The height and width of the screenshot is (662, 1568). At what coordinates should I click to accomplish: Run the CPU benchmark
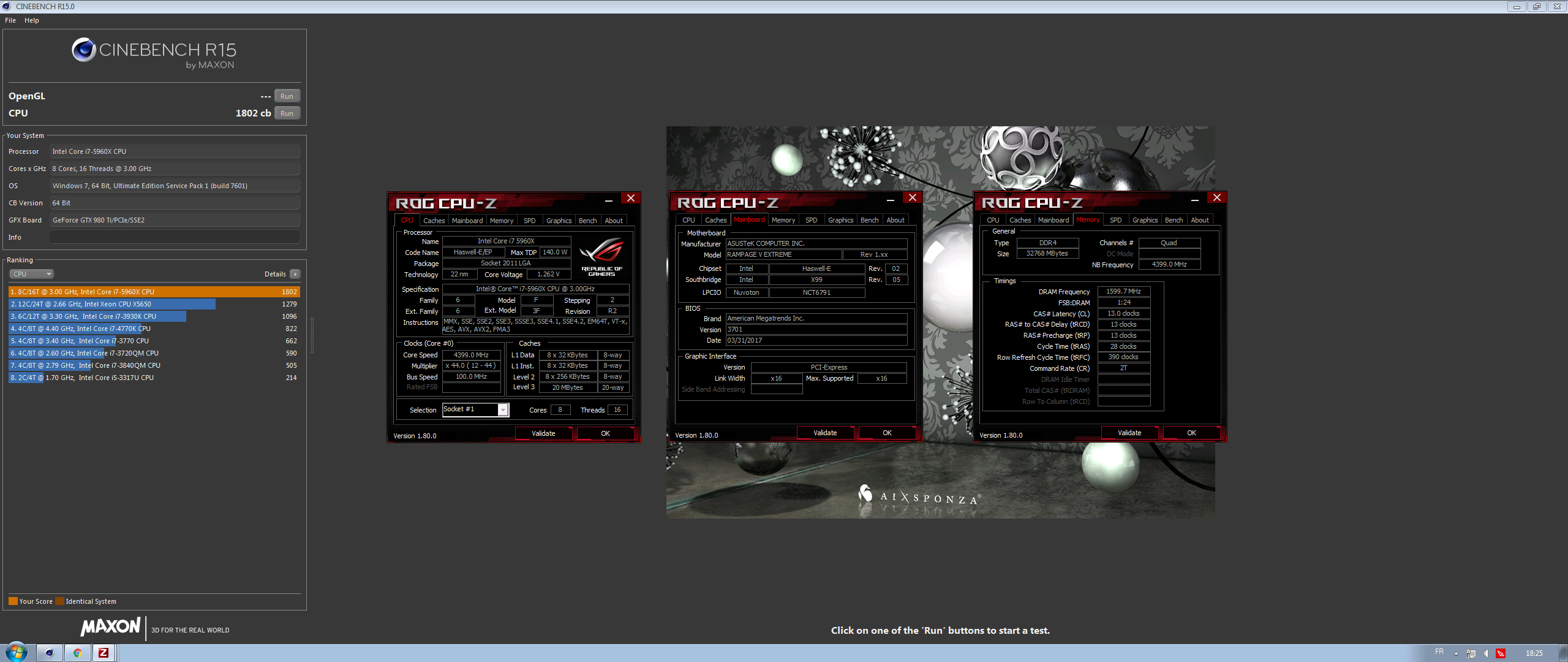(x=287, y=113)
